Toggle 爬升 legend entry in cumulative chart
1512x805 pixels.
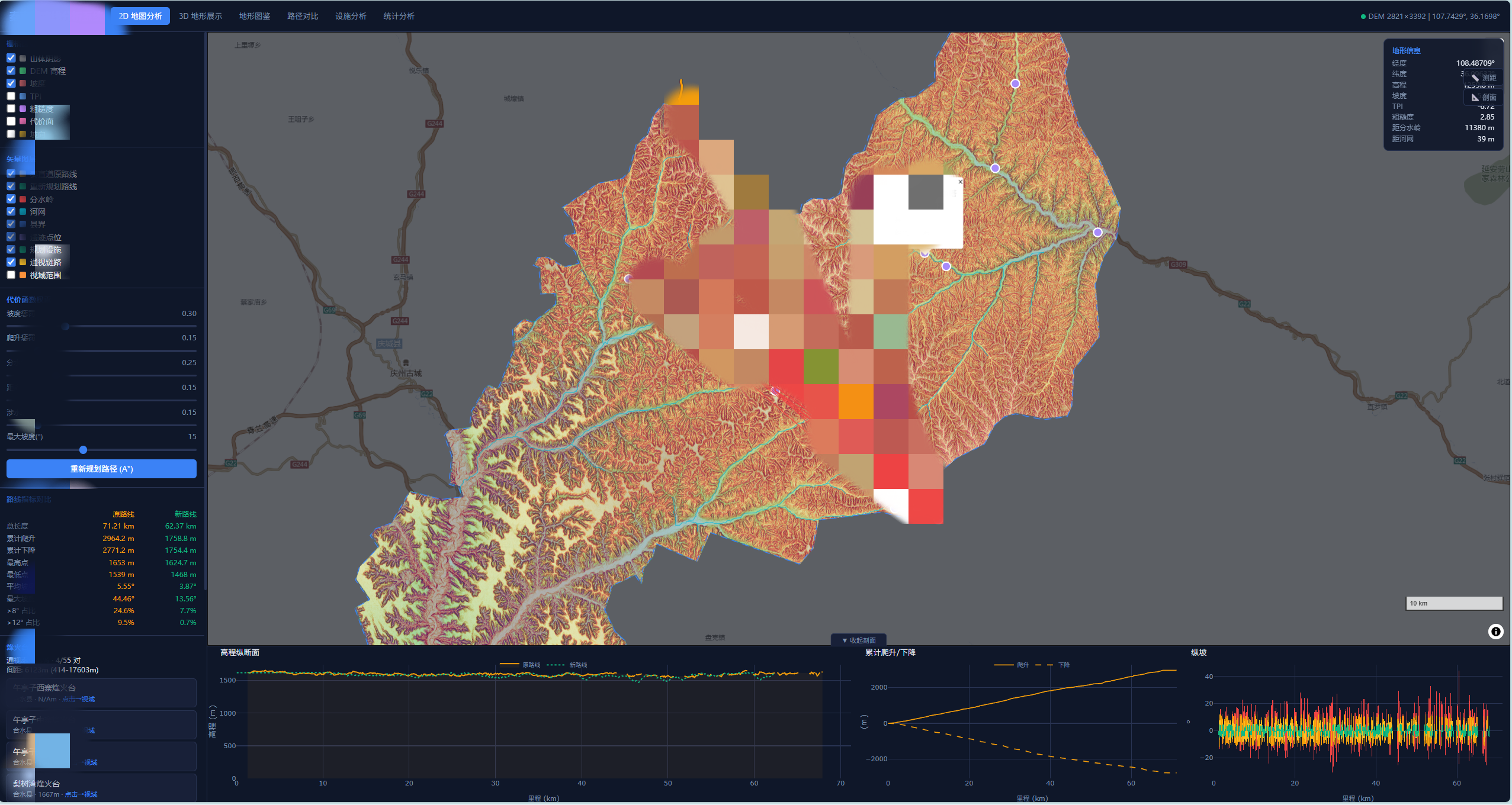coord(1012,665)
